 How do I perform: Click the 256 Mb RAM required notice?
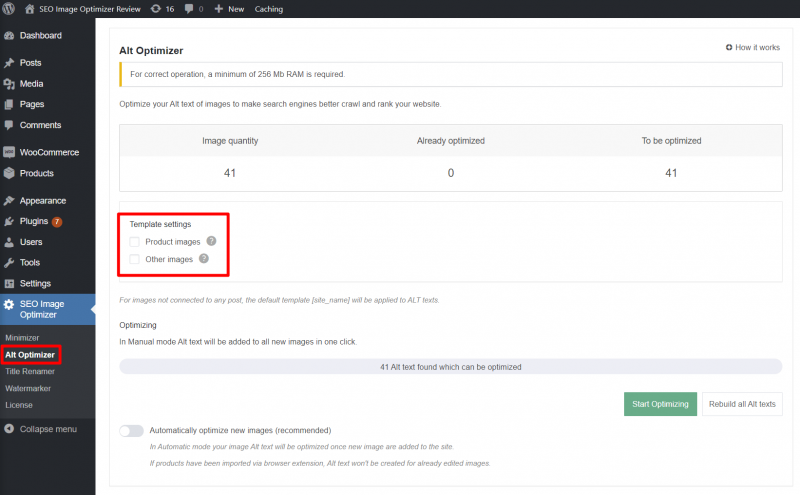451,75
